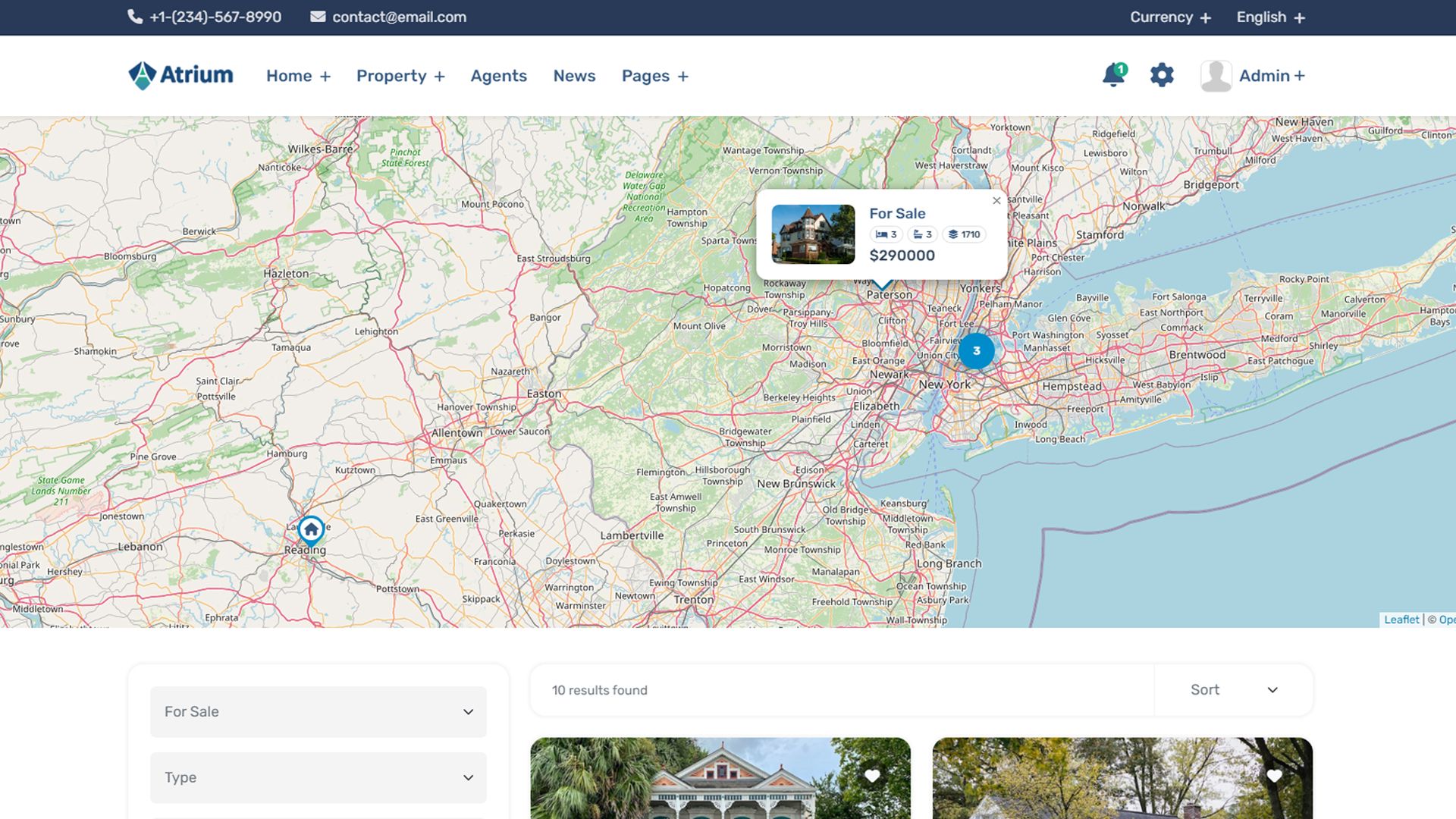The width and height of the screenshot is (1456, 819).
Task: Click the phone icon in the top bar
Action: click(x=135, y=17)
